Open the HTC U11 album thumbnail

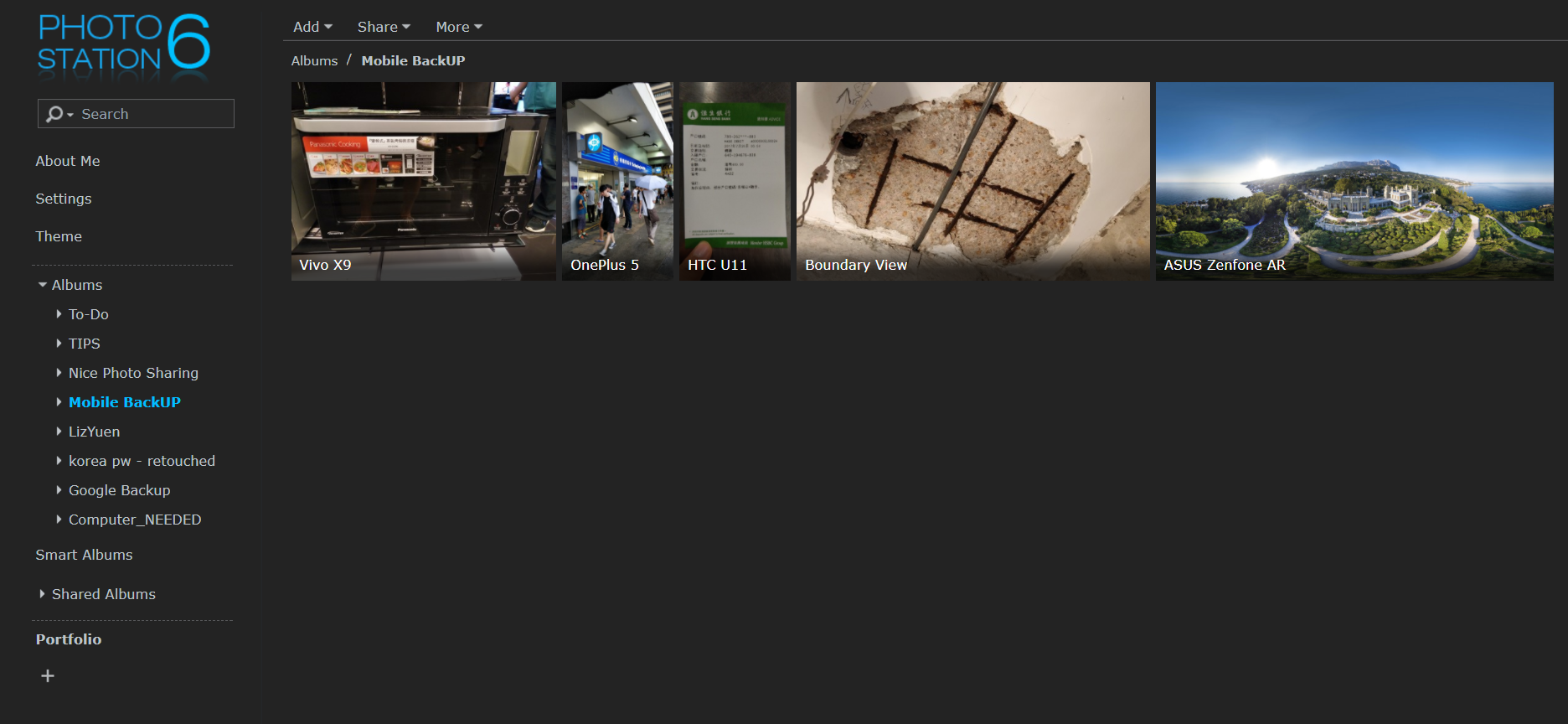tap(735, 181)
